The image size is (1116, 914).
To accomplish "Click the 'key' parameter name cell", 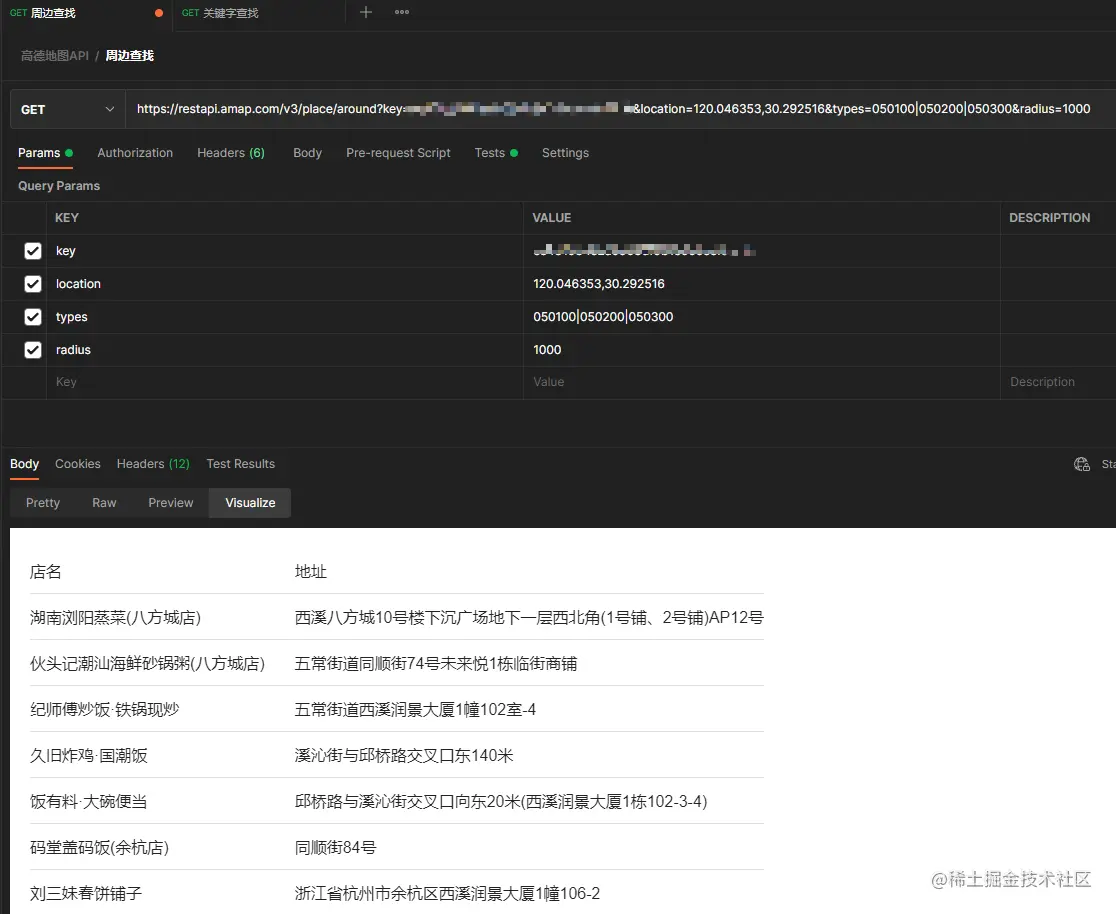I will 285,251.
